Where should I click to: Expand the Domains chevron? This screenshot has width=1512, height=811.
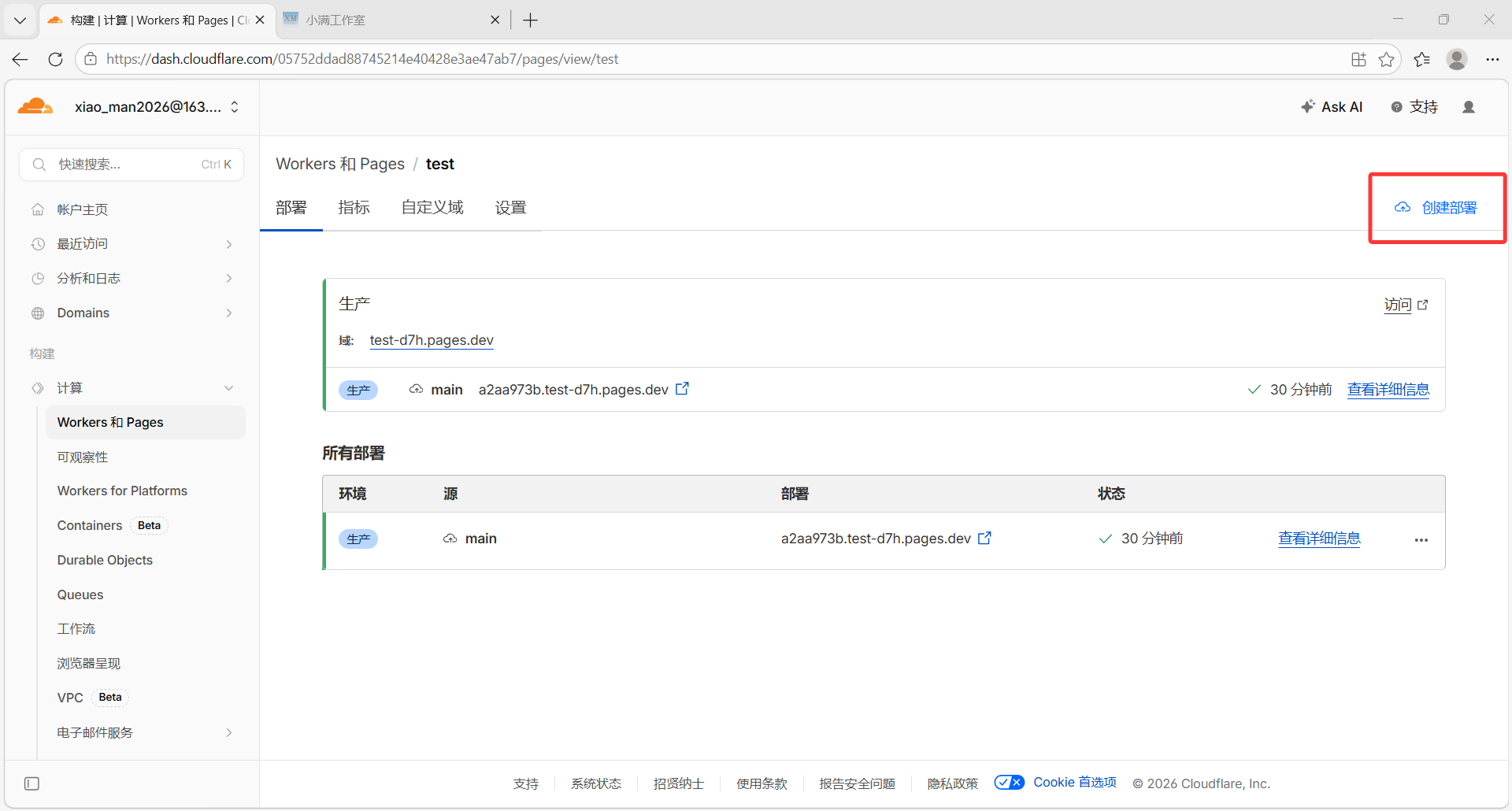pyautogui.click(x=229, y=313)
